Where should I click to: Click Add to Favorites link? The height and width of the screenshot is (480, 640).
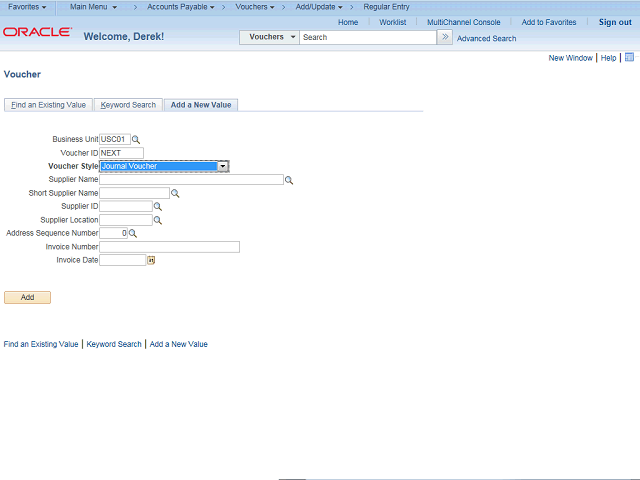click(549, 22)
